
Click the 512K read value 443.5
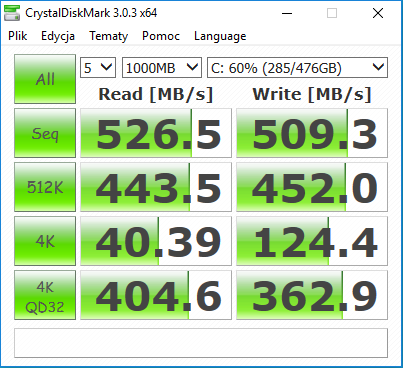tap(156, 187)
